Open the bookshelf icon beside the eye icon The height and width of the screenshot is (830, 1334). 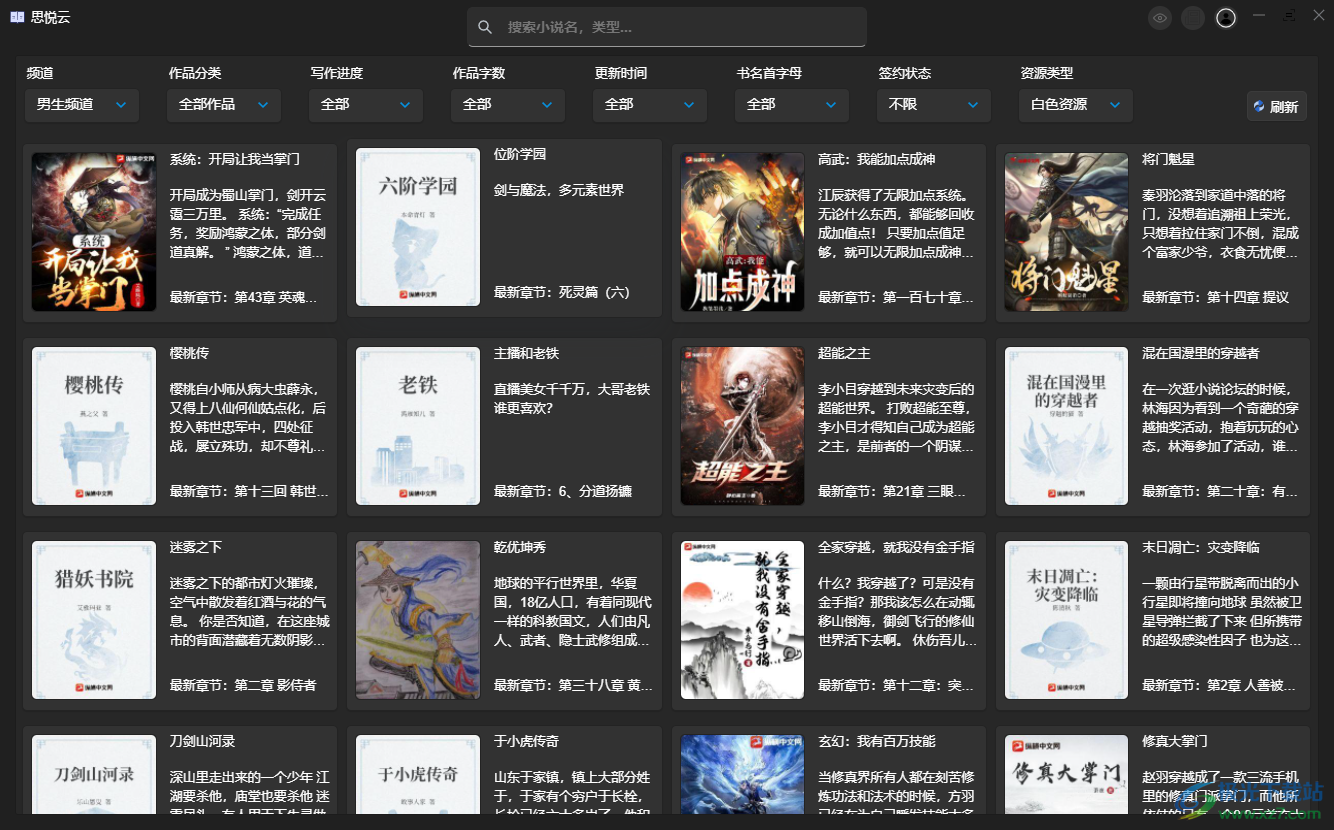(x=1193, y=18)
